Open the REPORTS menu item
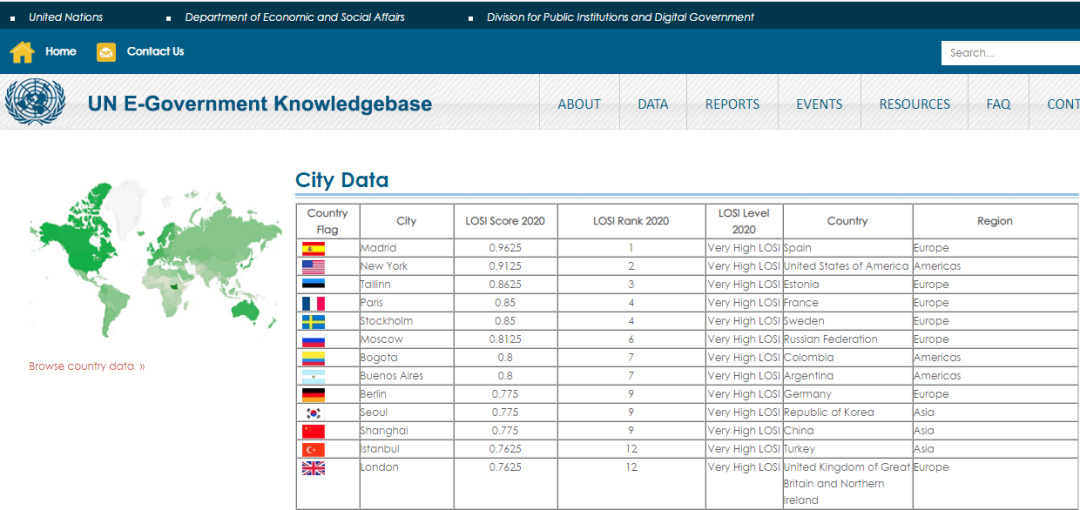This screenshot has height=510, width=1080. coord(732,104)
